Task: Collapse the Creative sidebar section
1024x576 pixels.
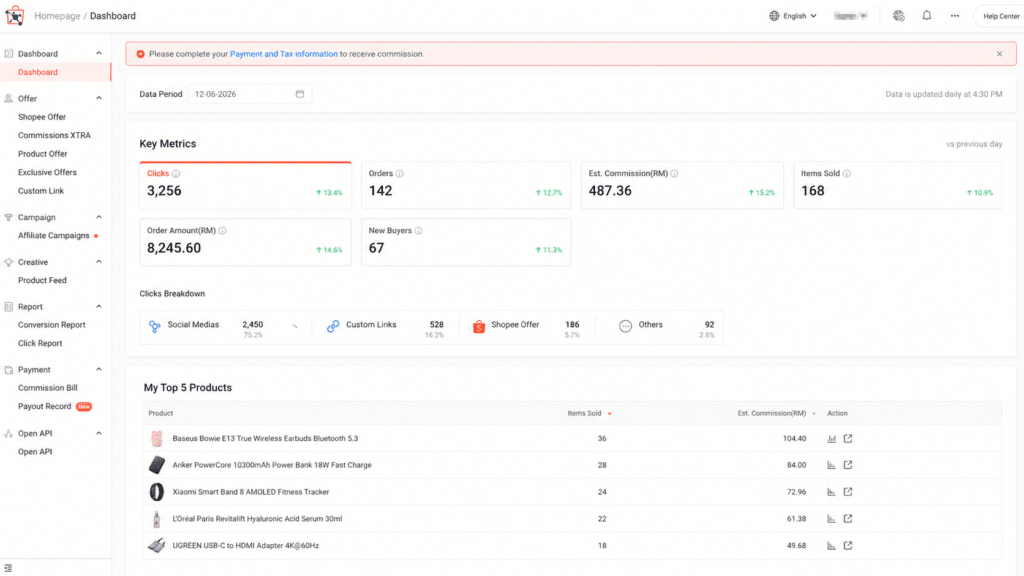Action: tap(99, 262)
